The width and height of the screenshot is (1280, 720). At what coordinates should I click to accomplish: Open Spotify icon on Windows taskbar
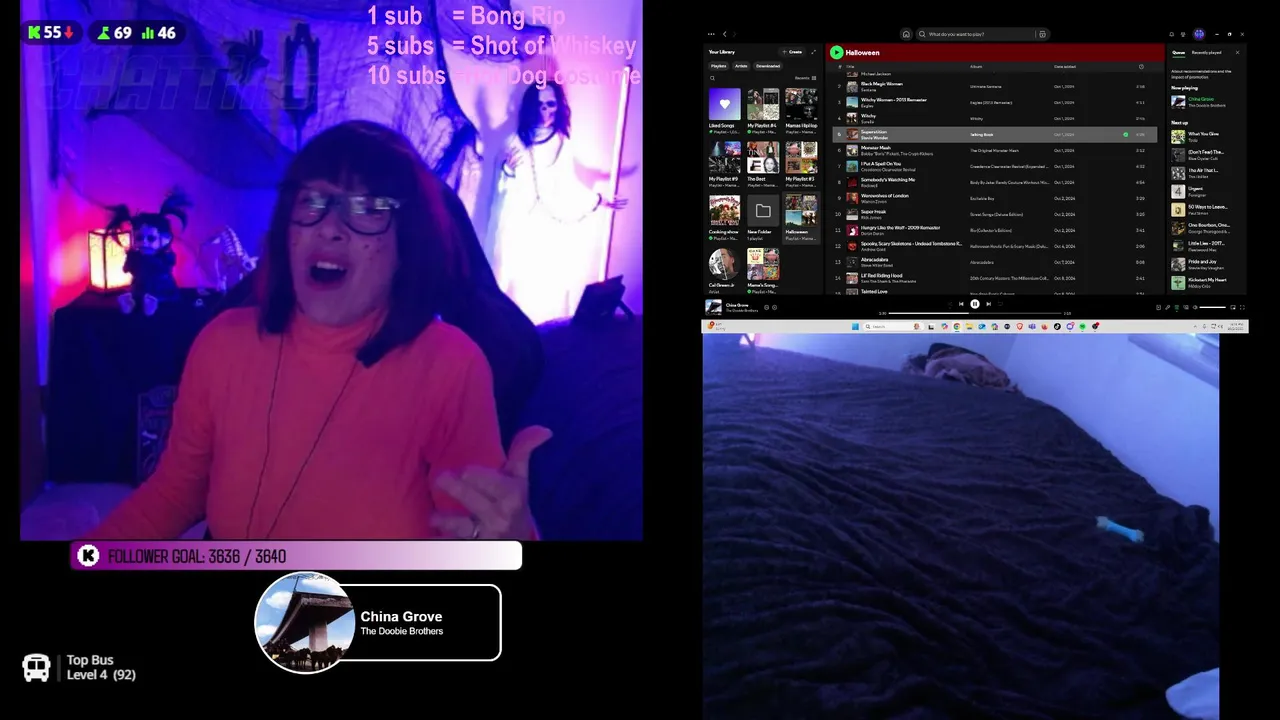(x=1082, y=326)
